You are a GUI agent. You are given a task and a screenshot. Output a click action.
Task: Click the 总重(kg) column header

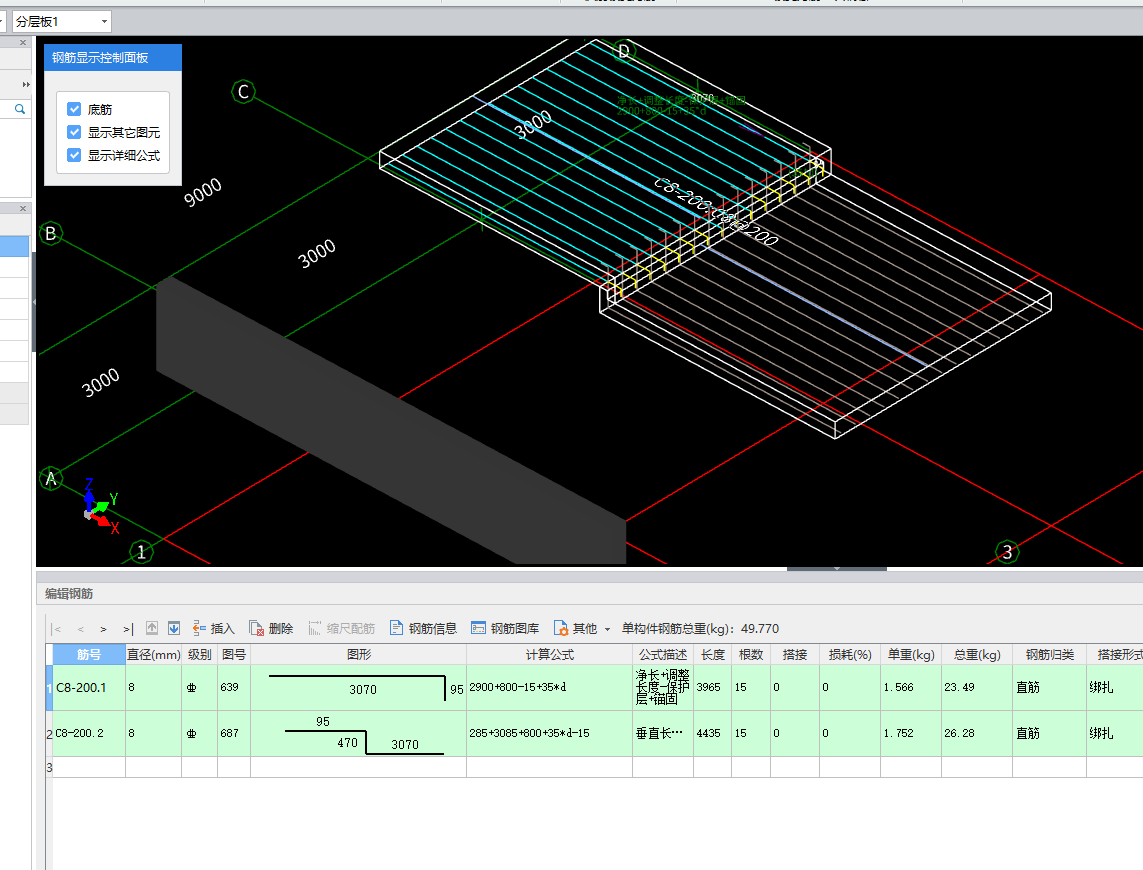(x=977, y=655)
